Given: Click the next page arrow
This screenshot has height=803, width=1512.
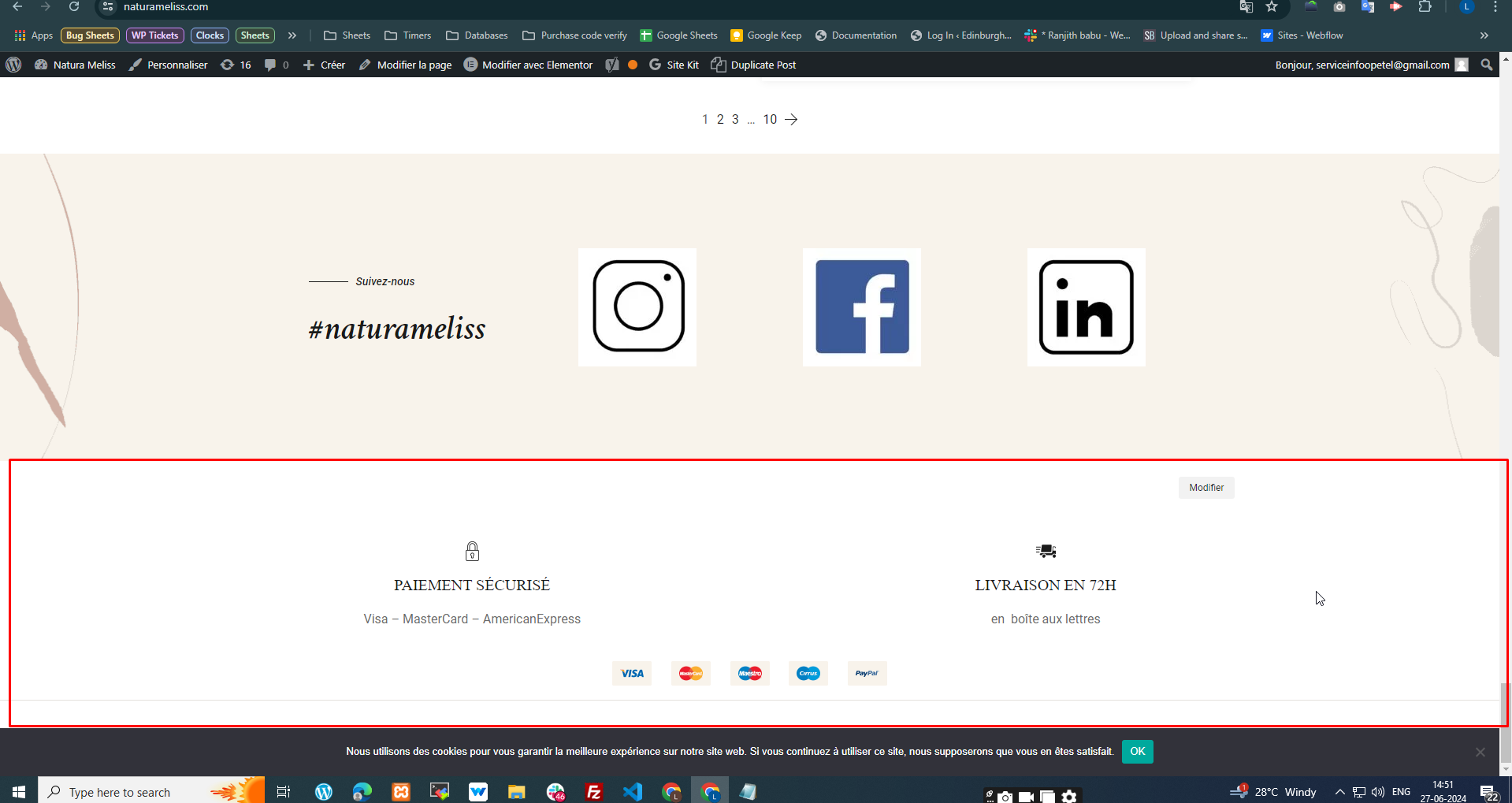Looking at the screenshot, I should point(792,119).
